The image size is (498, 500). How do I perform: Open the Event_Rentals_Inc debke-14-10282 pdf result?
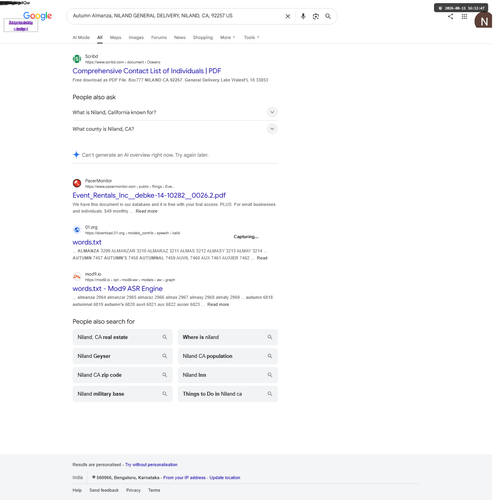(x=149, y=195)
